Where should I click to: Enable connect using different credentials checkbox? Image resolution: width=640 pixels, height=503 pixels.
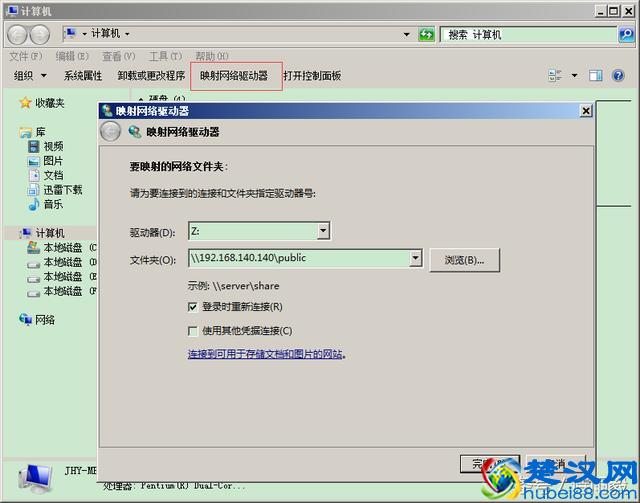click(192, 331)
